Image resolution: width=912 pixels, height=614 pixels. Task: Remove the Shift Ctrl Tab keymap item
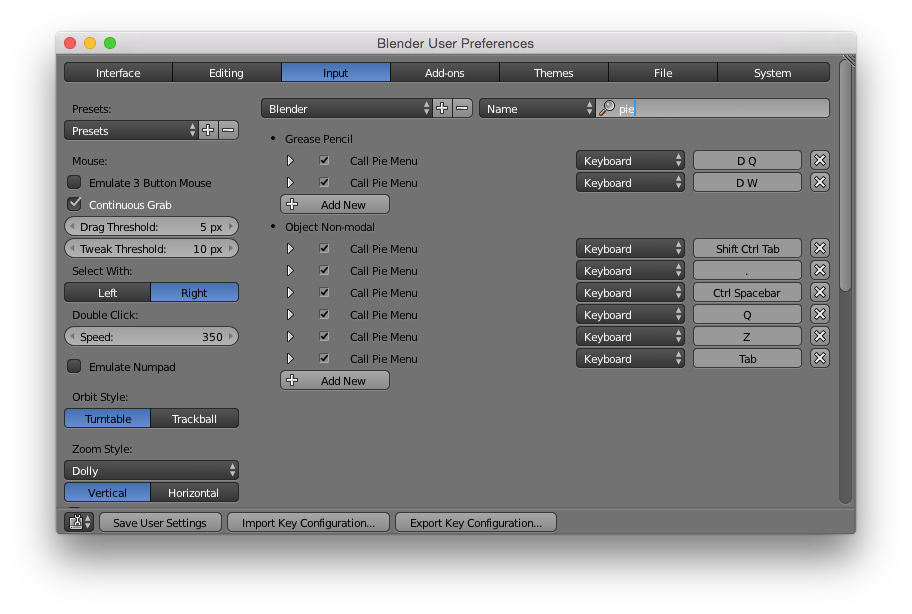[x=820, y=248]
